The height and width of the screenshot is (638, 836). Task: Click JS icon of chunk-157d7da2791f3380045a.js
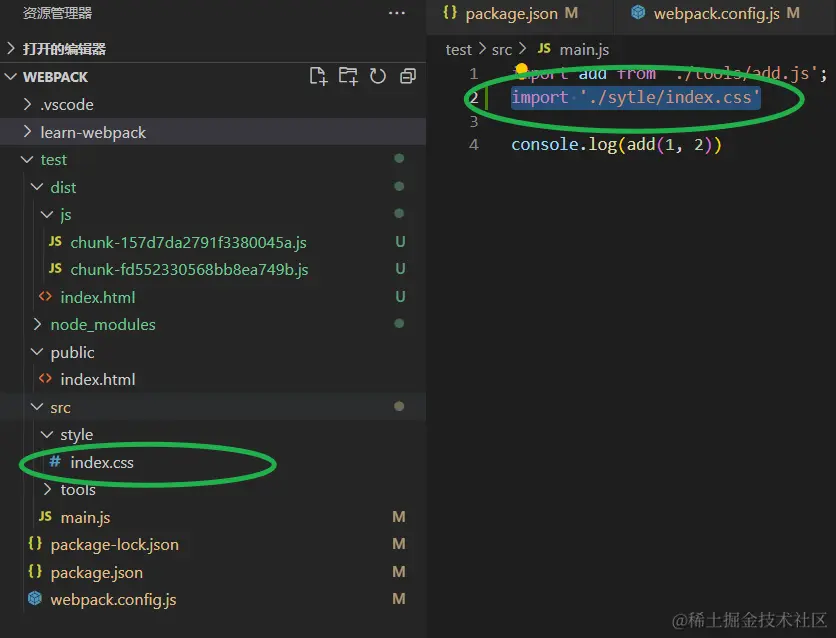click(x=55, y=241)
